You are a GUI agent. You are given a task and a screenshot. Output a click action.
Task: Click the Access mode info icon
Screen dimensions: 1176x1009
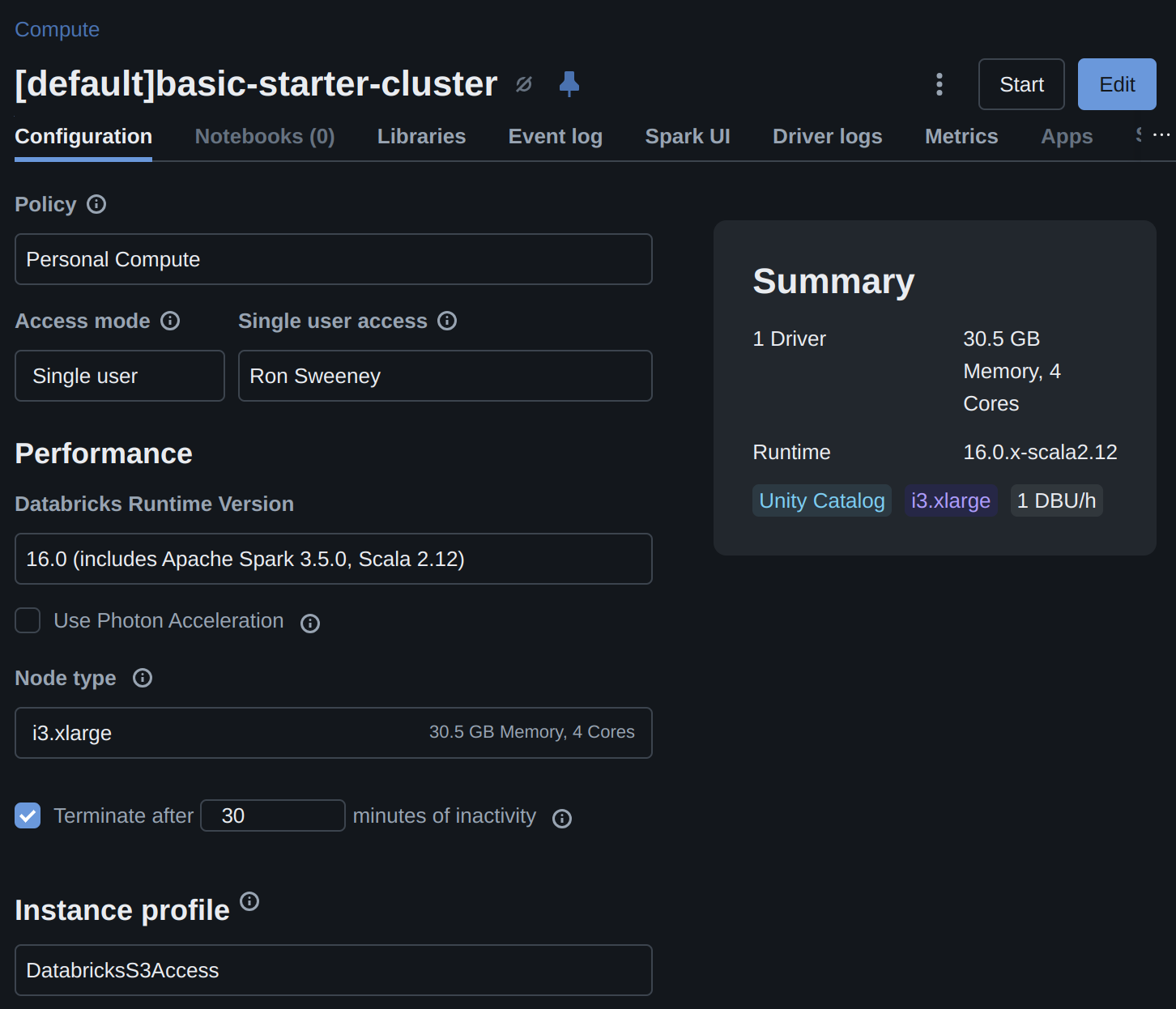170,321
